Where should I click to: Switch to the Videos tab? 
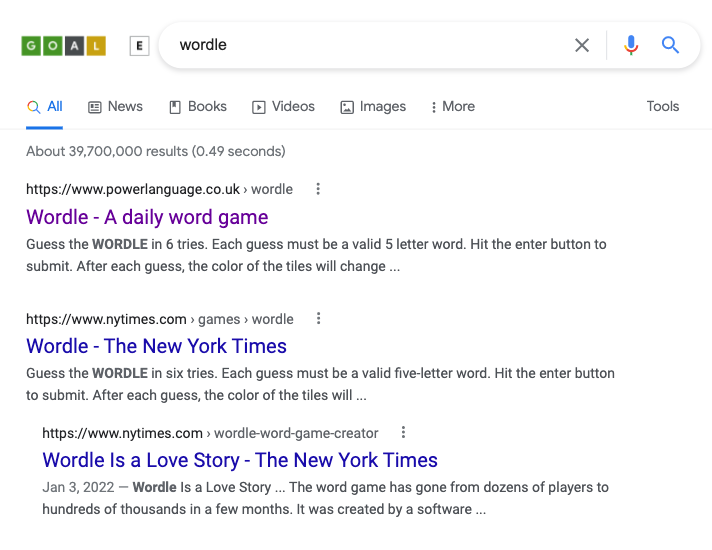coord(283,107)
